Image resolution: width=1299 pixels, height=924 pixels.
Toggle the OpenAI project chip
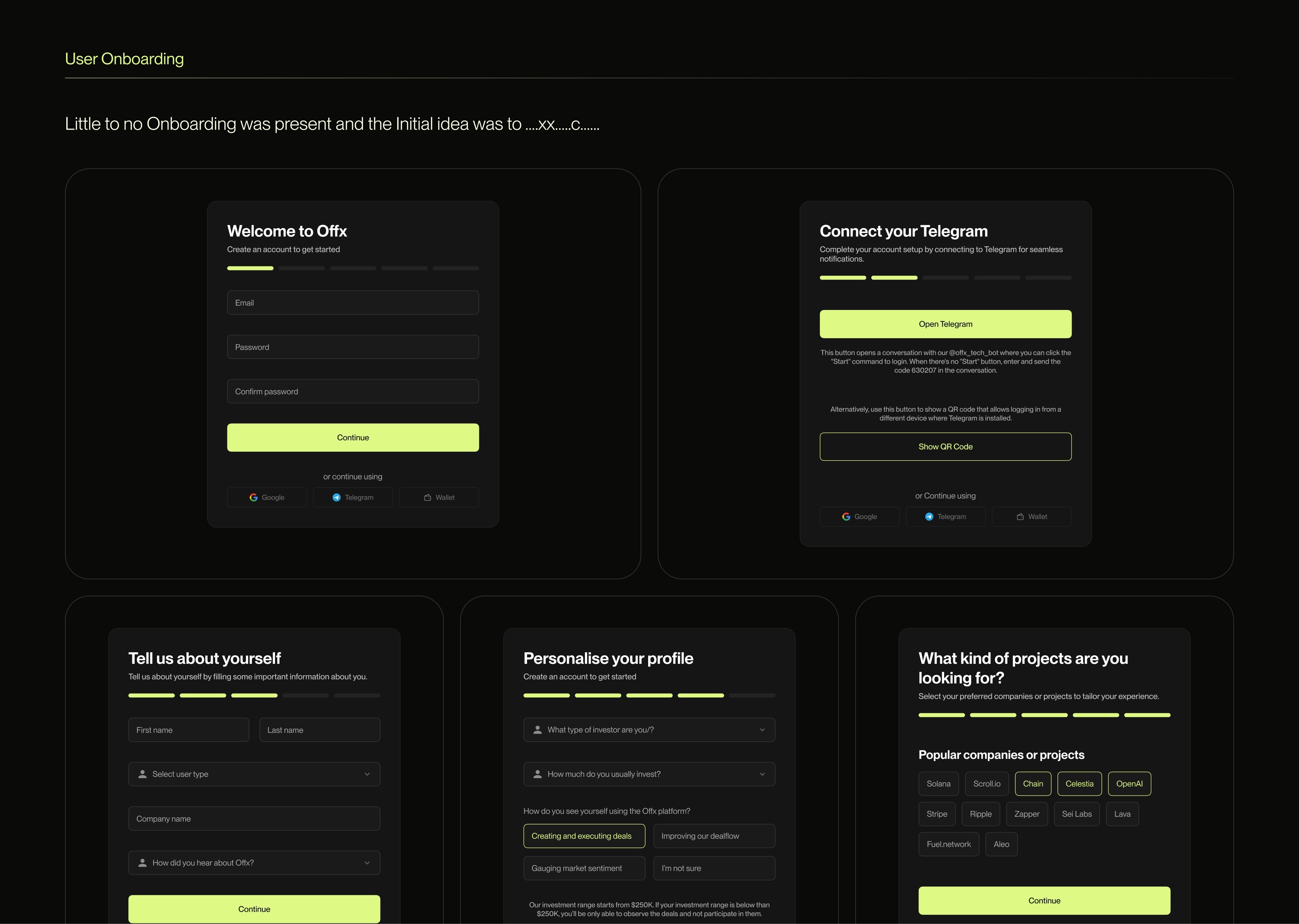[1129, 784]
